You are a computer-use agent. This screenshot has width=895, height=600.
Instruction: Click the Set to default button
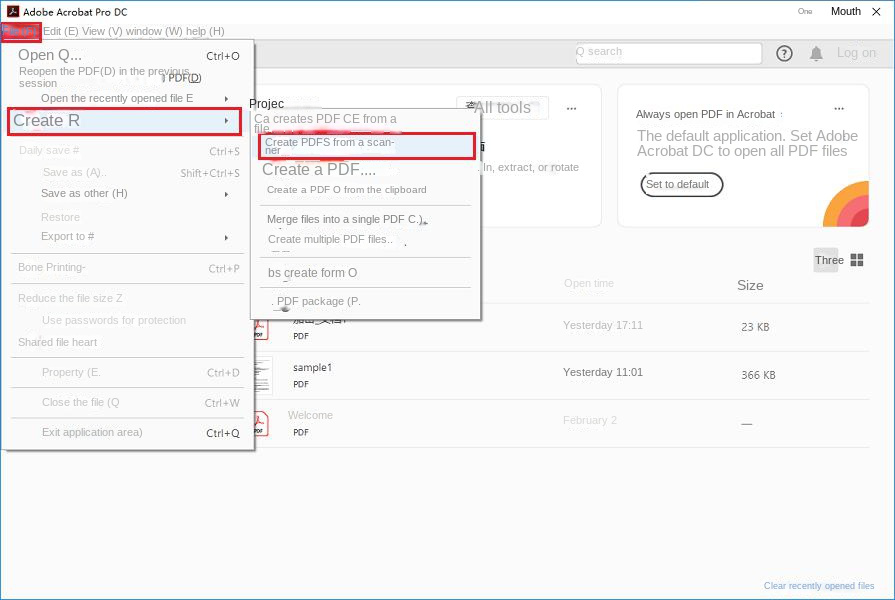[x=681, y=185]
